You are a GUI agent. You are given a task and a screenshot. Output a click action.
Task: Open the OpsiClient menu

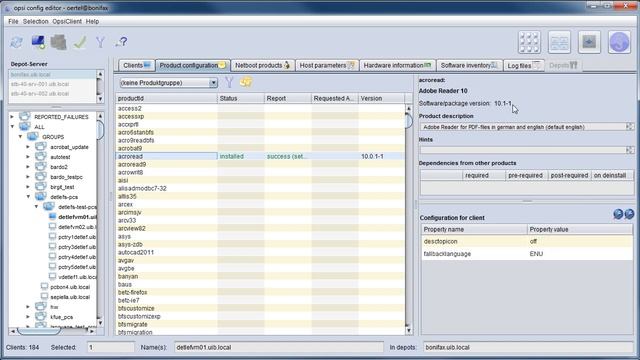click(x=67, y=21)
